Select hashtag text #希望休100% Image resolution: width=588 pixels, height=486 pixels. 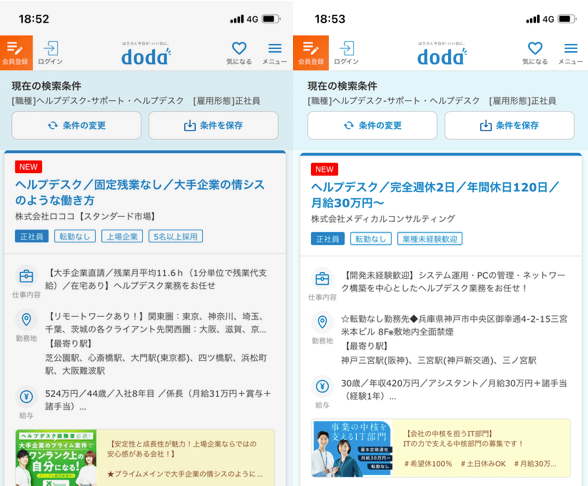tap(428, 464)
